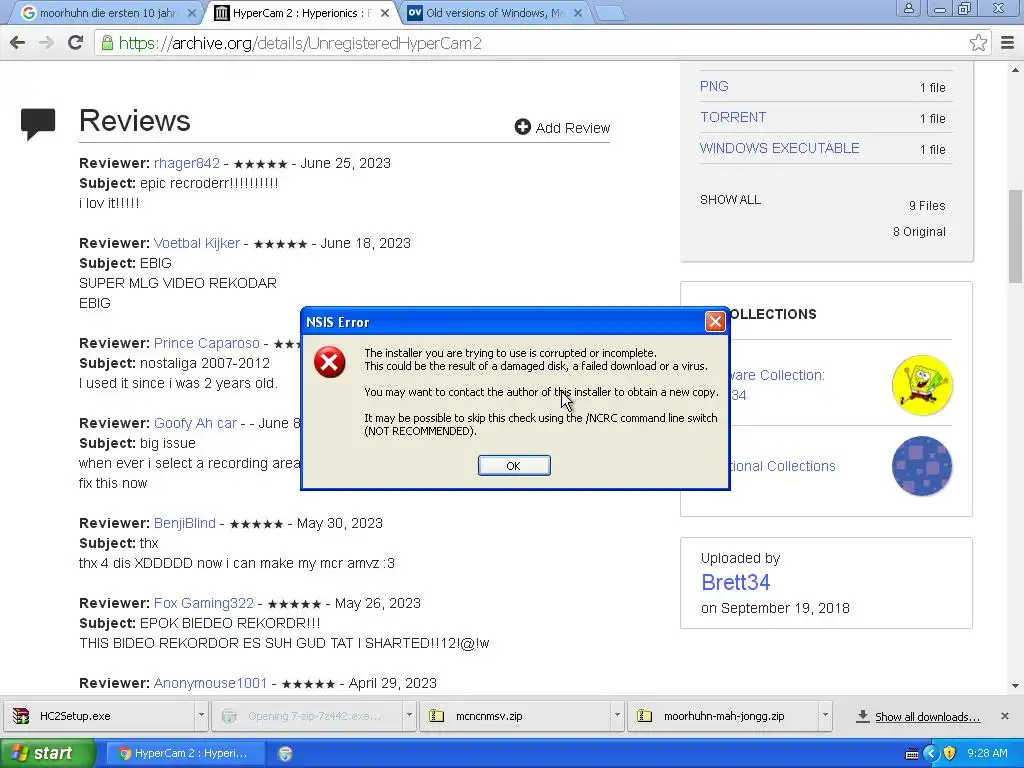Screen dimensions: 1024x768
Task: Click the Show all downloads link
Action: point(927,717)
